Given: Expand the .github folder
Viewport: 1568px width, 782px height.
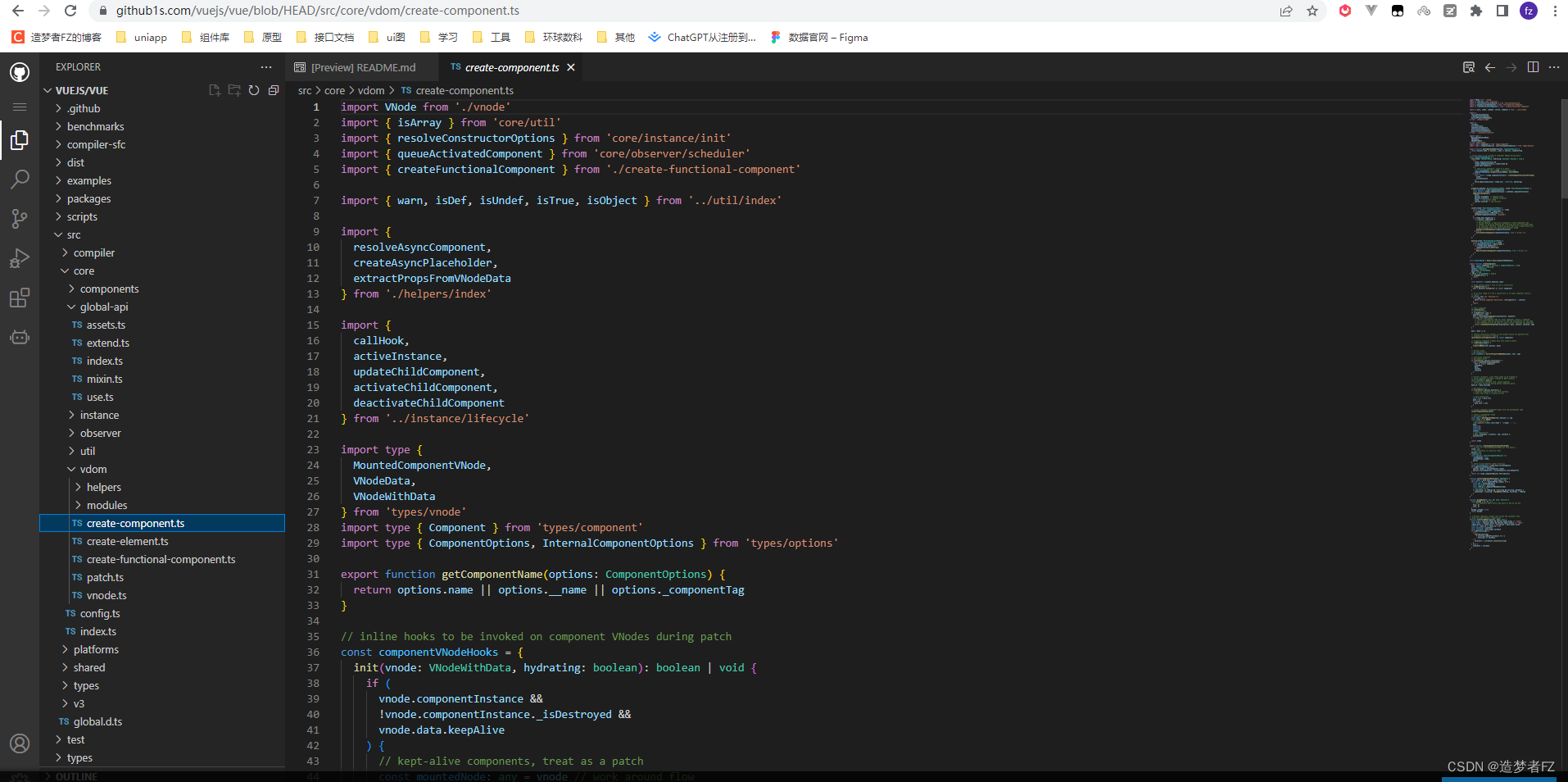Looking at the screenshot, I should click(x=84, y=108).
